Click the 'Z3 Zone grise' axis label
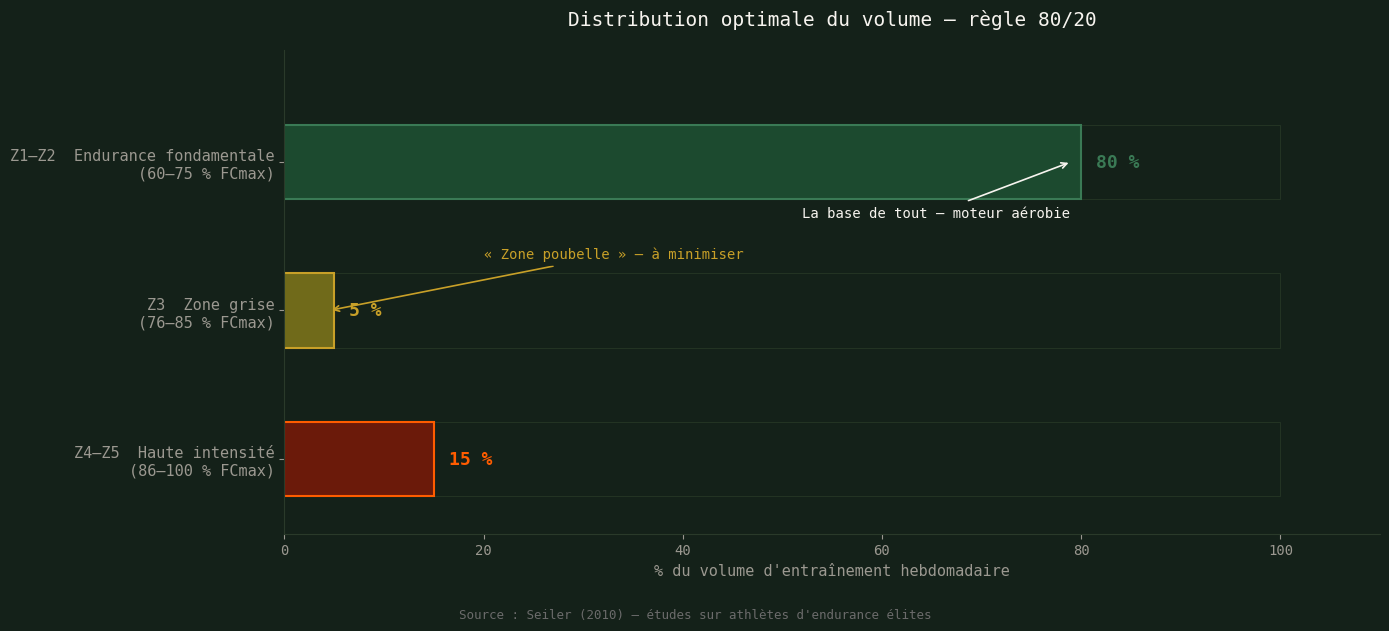The height and width of the screenshot is (631, 1389). point(206,314)
